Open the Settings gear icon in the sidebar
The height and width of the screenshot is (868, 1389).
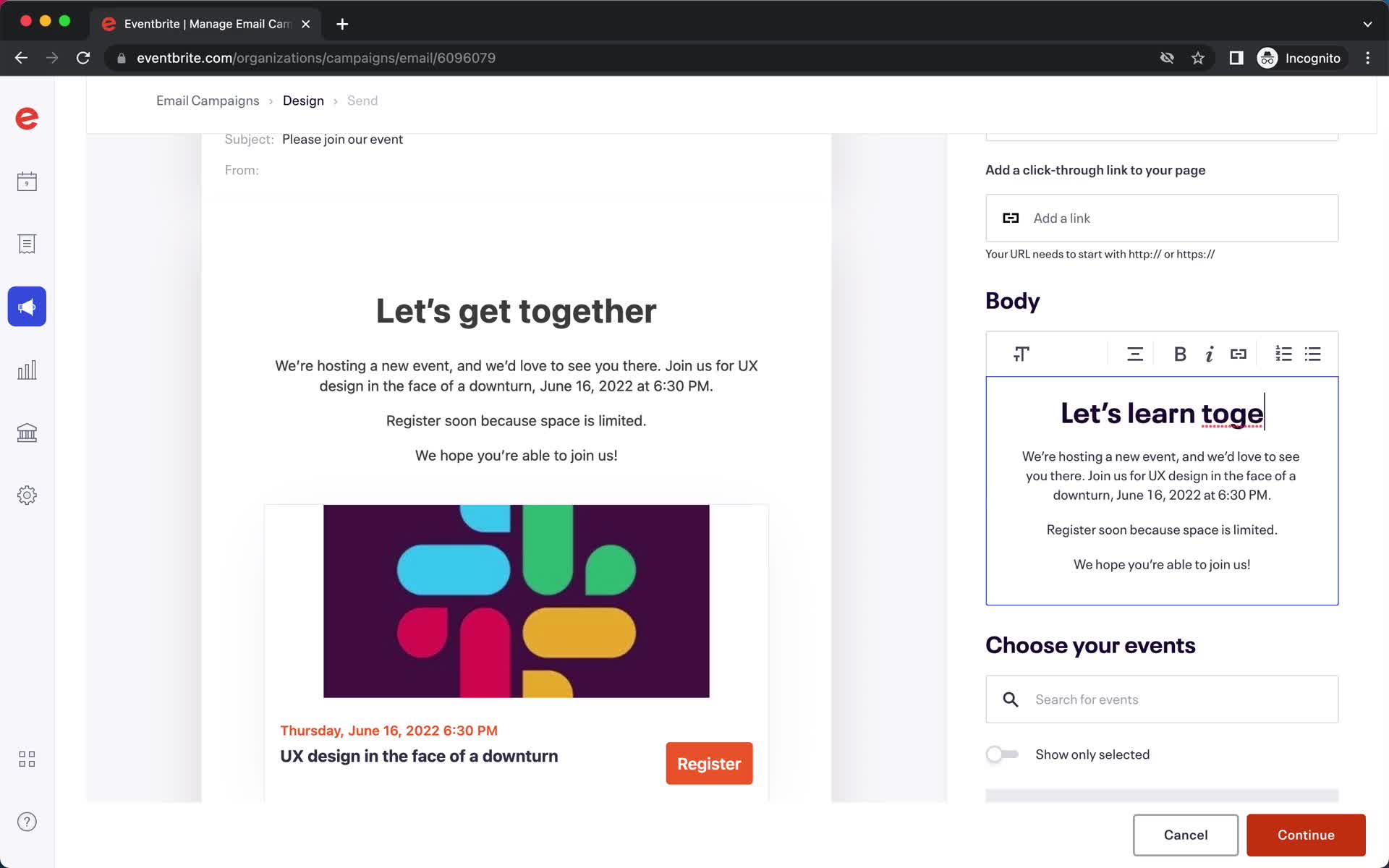(27, 495)
